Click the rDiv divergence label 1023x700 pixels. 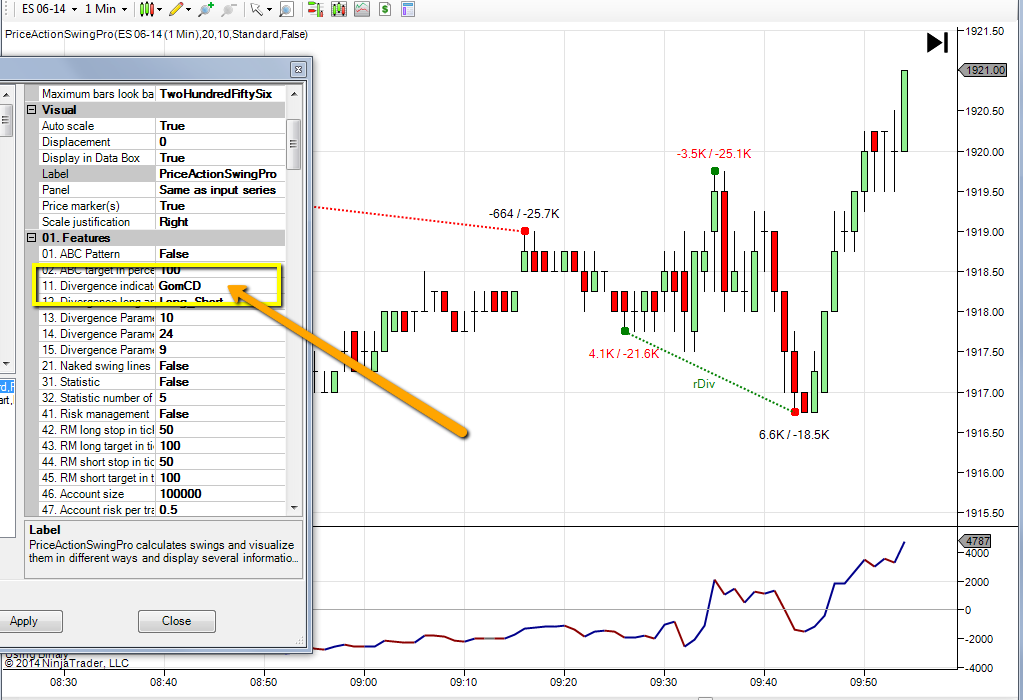(704, 384)
